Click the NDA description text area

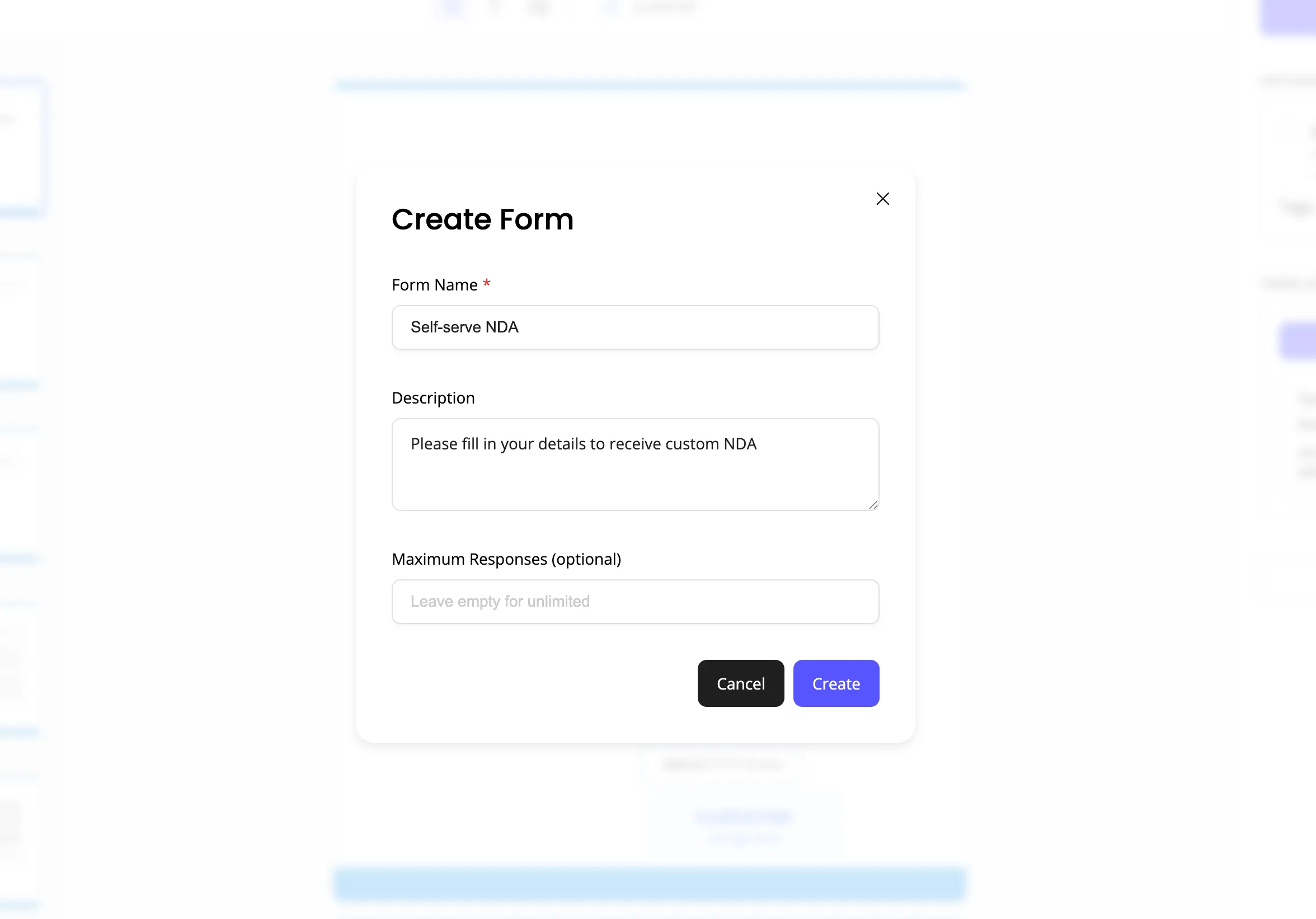[x=634, y=465]
